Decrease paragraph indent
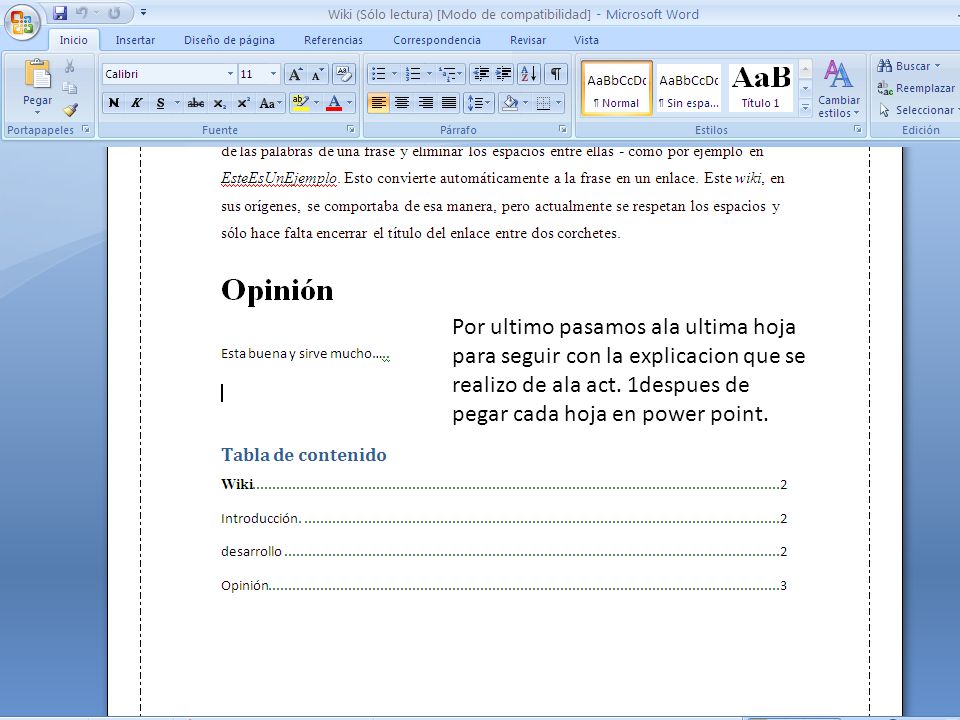Viewport: 960px width, 720px height. pos(481,74)
